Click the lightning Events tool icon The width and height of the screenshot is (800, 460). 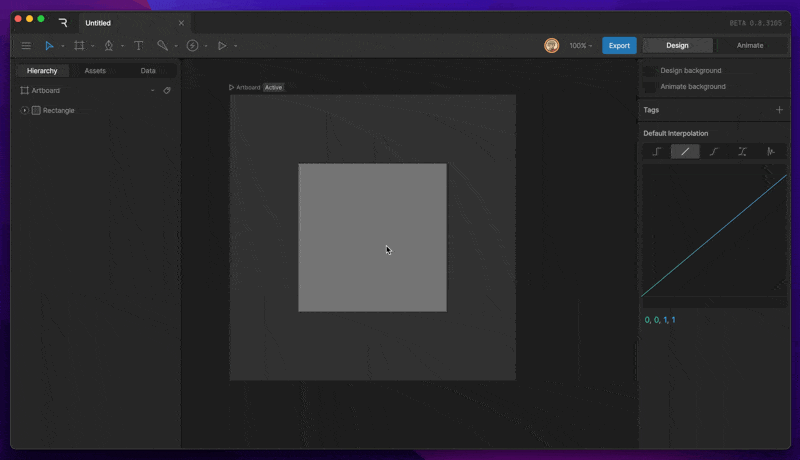pyautogui.click(x=192, y=46)
